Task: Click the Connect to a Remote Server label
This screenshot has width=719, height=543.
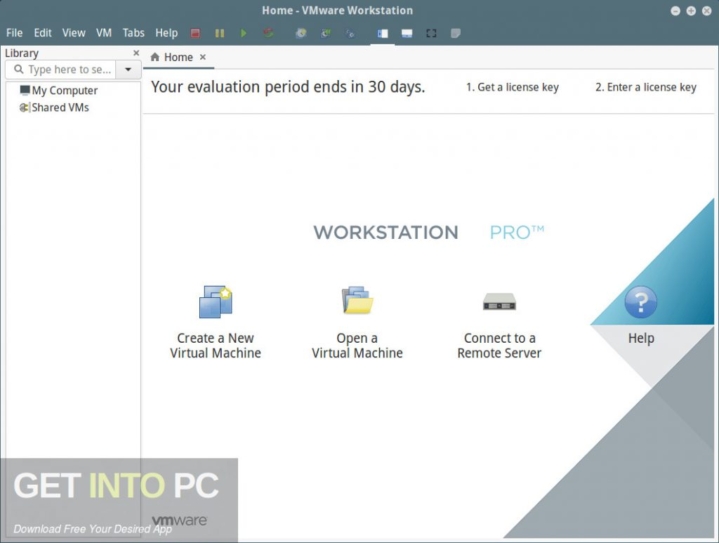Action: click(499, 345)
